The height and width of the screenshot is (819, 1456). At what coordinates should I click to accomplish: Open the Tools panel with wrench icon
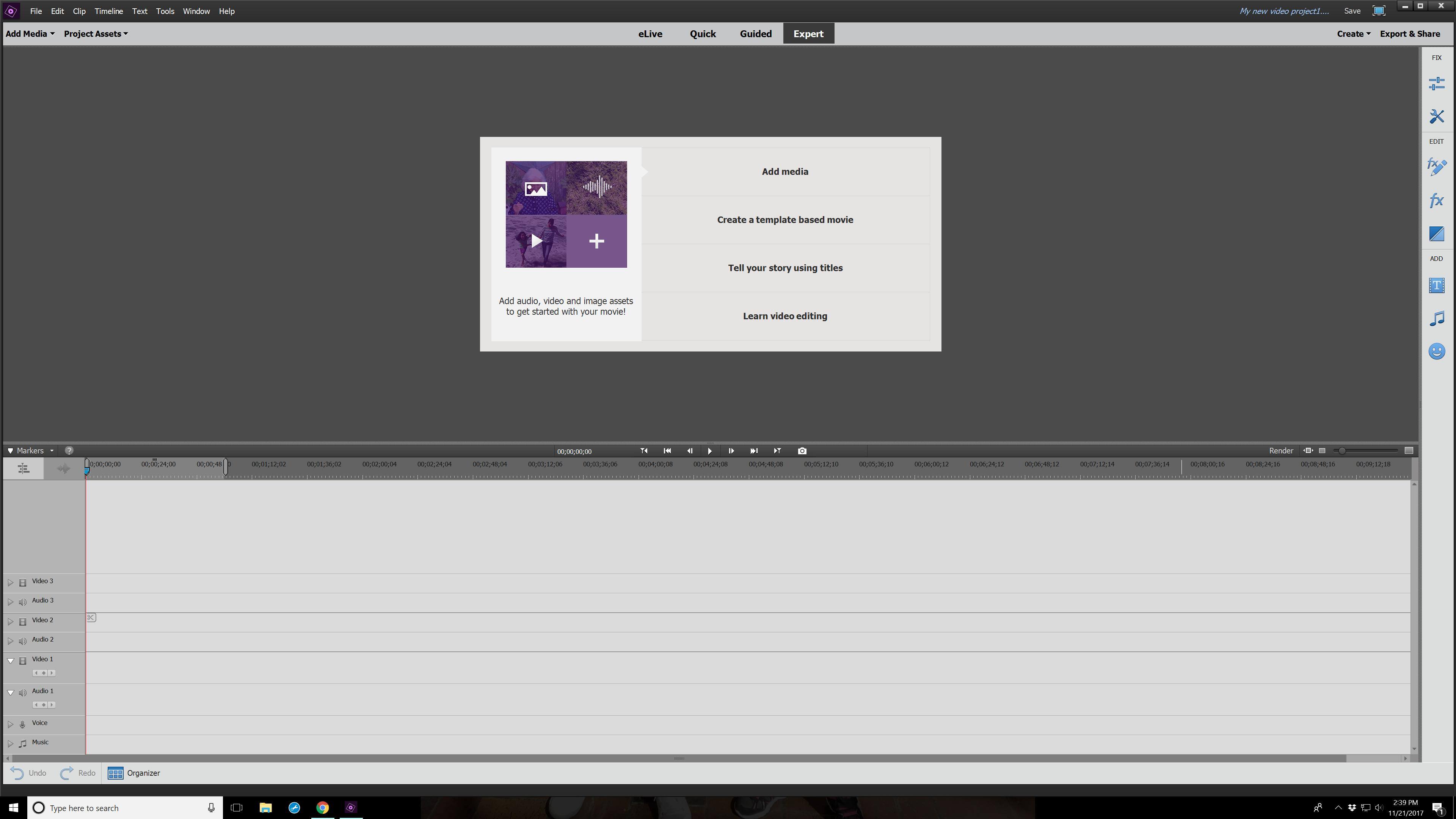[1436, 116]
